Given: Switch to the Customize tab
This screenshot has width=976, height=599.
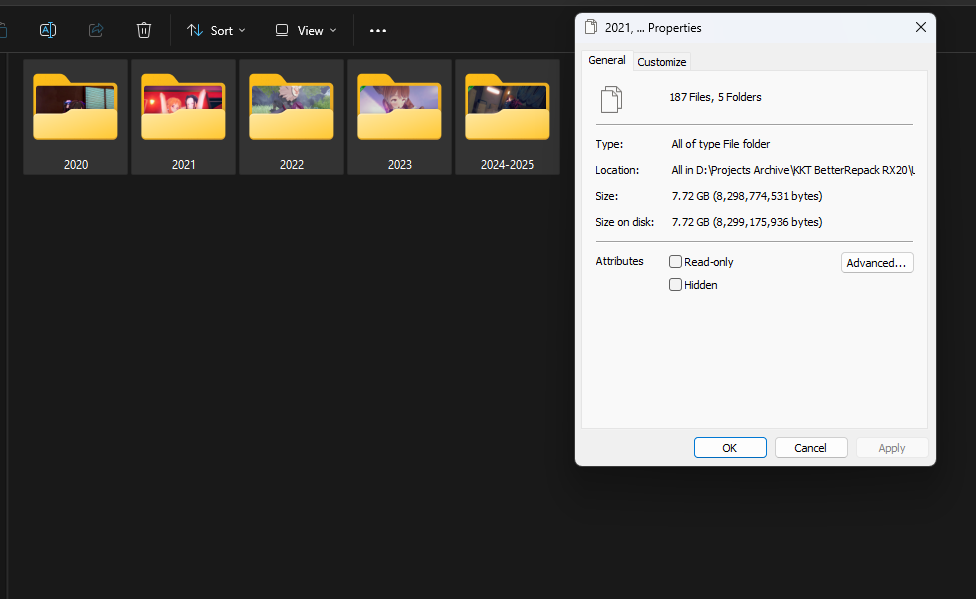Looking at the screenshot, I should (662, 62).
